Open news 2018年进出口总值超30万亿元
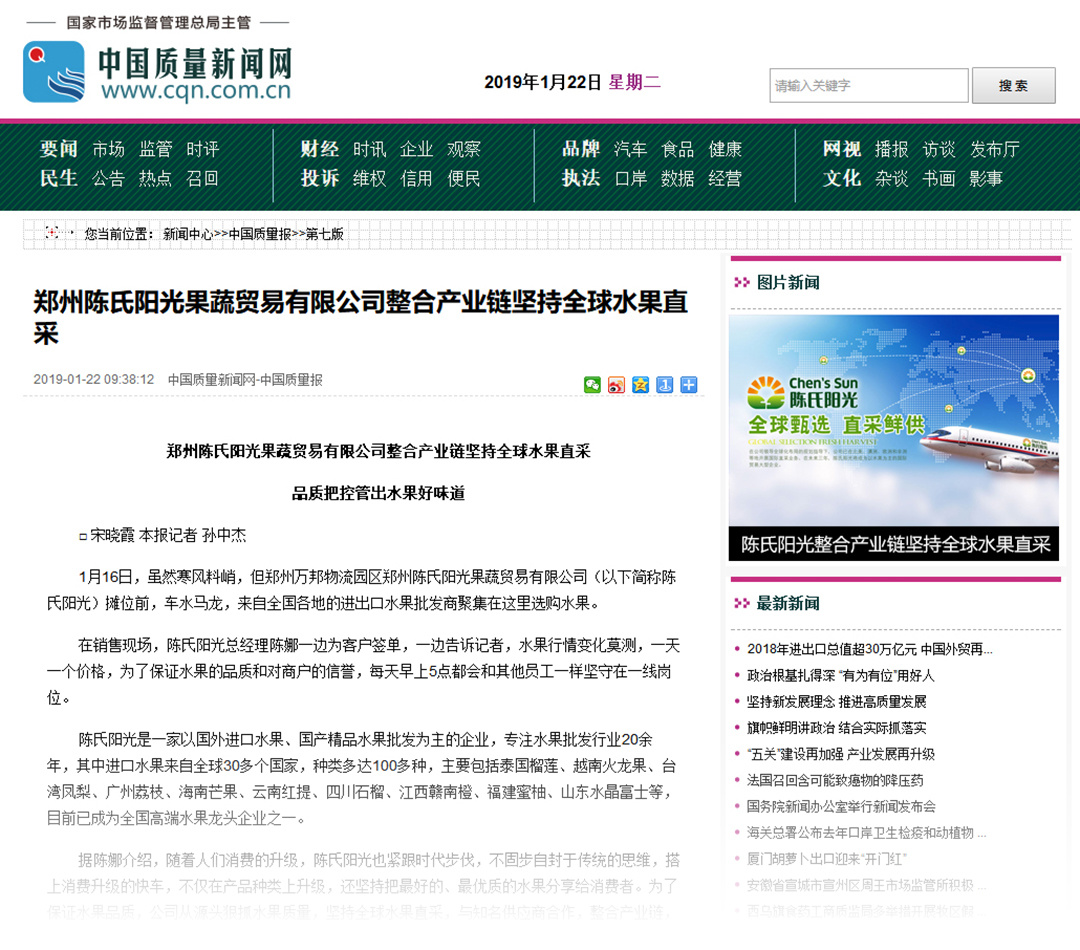Image resolution: width=1080 pixels, height=950 pixels. (869, 649)
